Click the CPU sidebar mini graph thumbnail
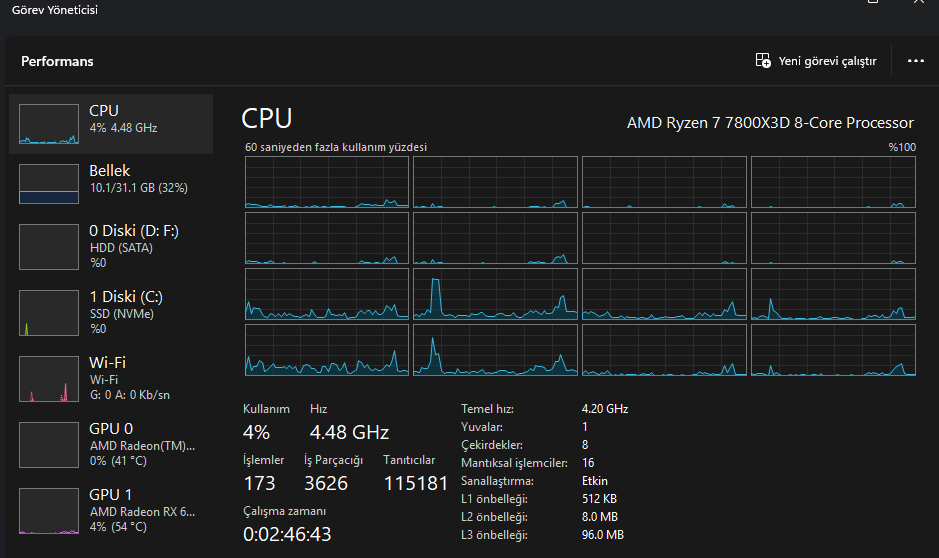This screenshot has height=558, width=939. tap(48, 124)
